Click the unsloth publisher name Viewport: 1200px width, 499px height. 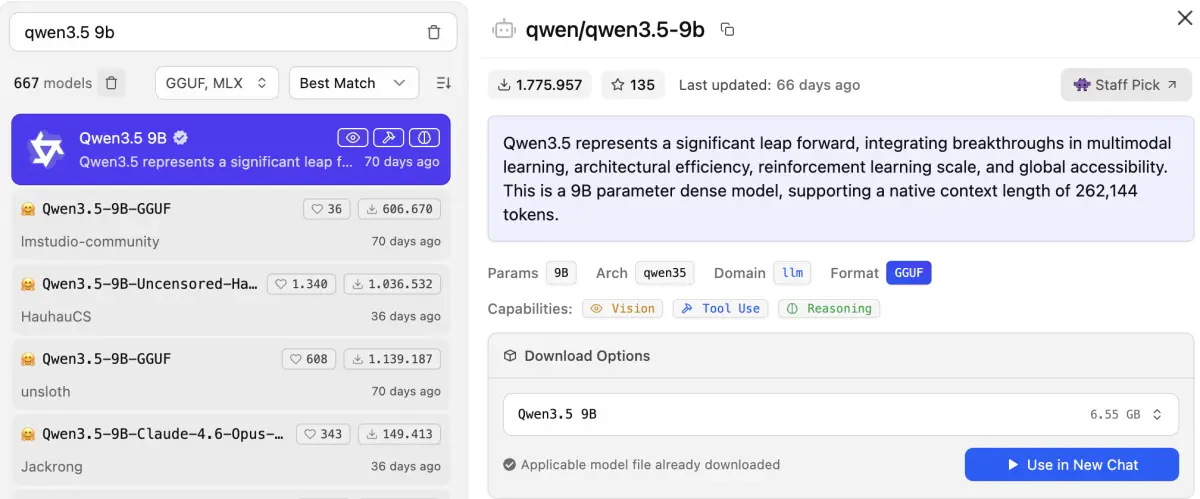[x=46, y=392]
